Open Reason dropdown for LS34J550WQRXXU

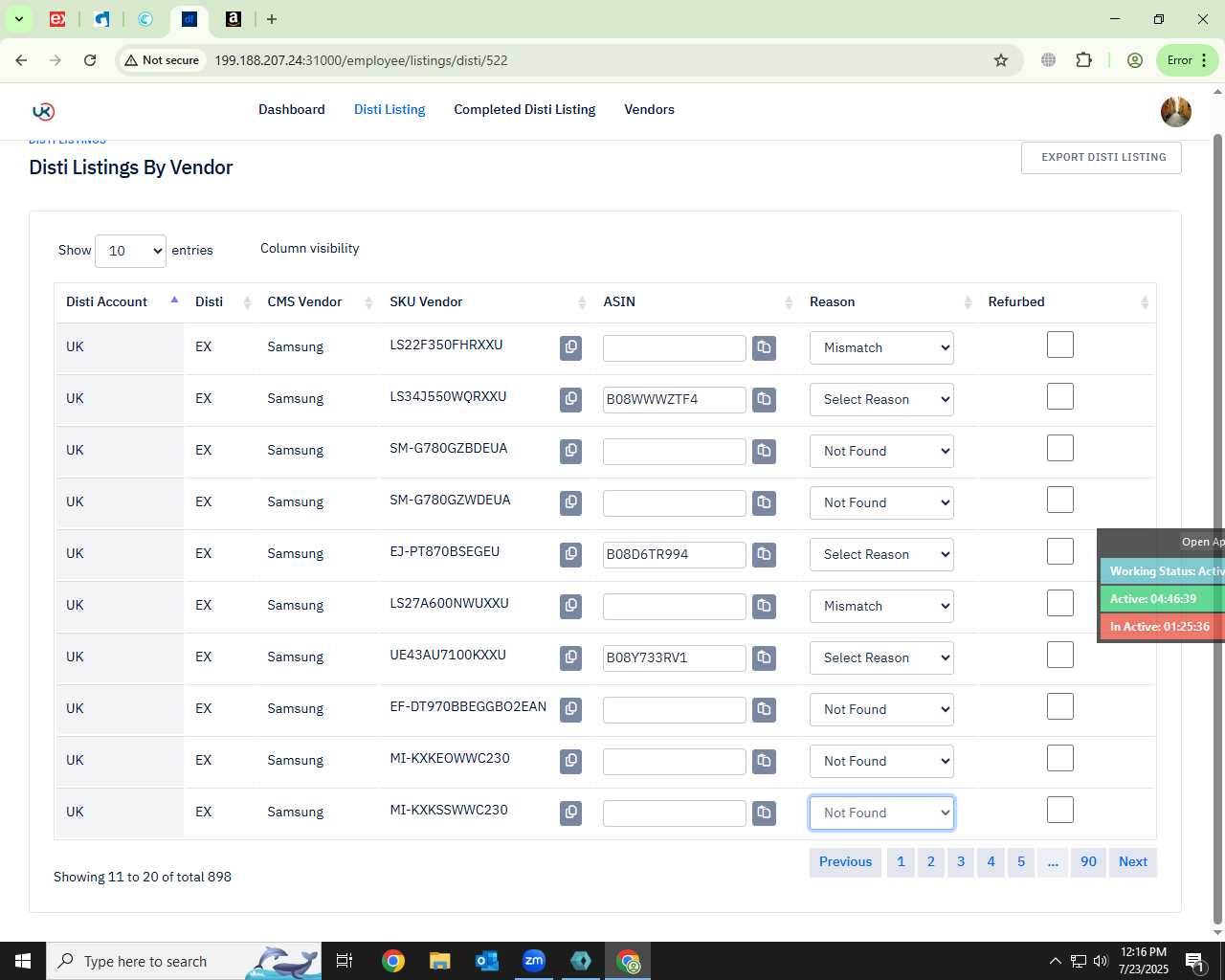[x=881, y=399]
